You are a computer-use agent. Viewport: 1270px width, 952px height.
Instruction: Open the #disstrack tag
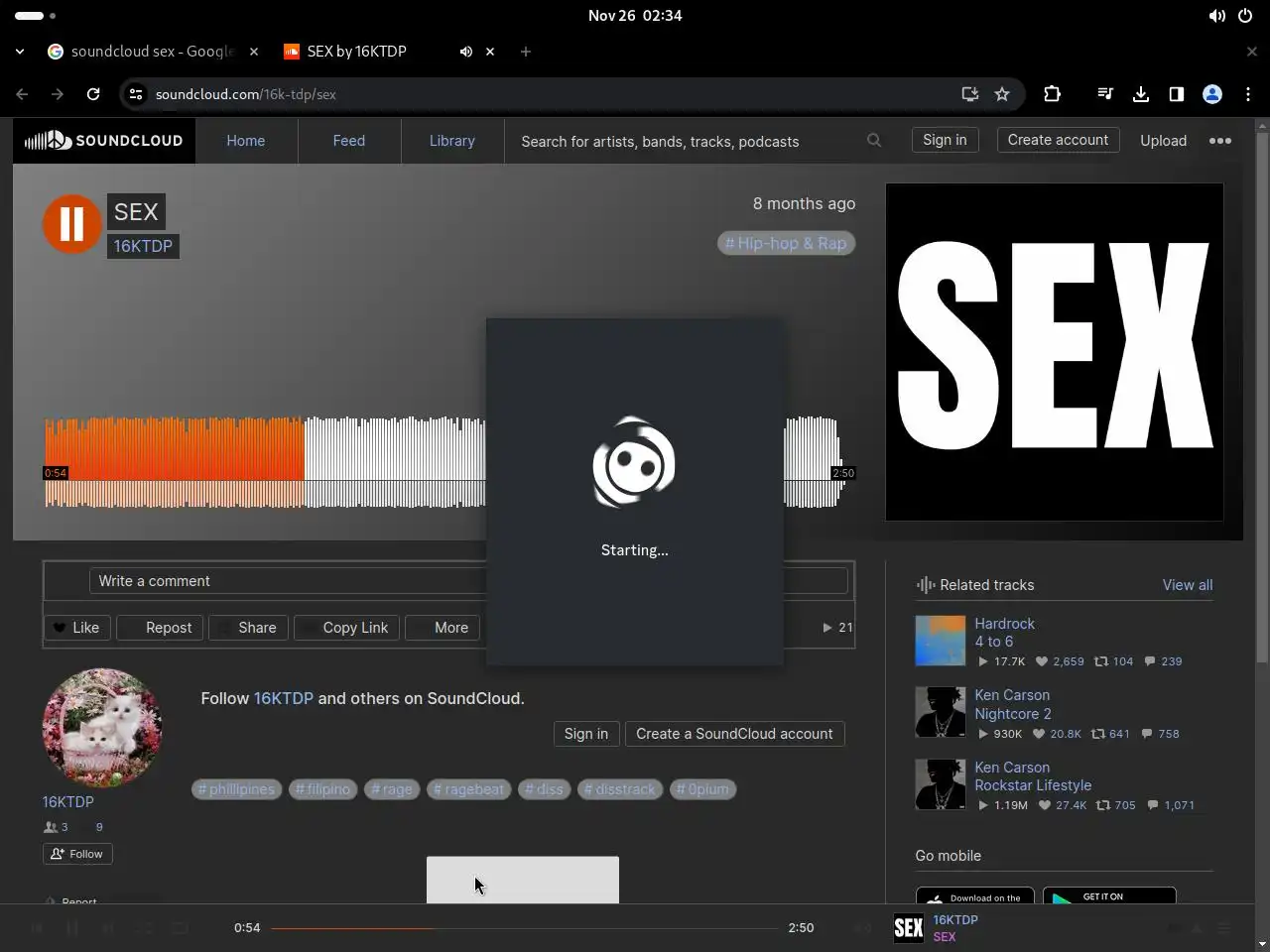pyautogui.click(x=620, y=789)
